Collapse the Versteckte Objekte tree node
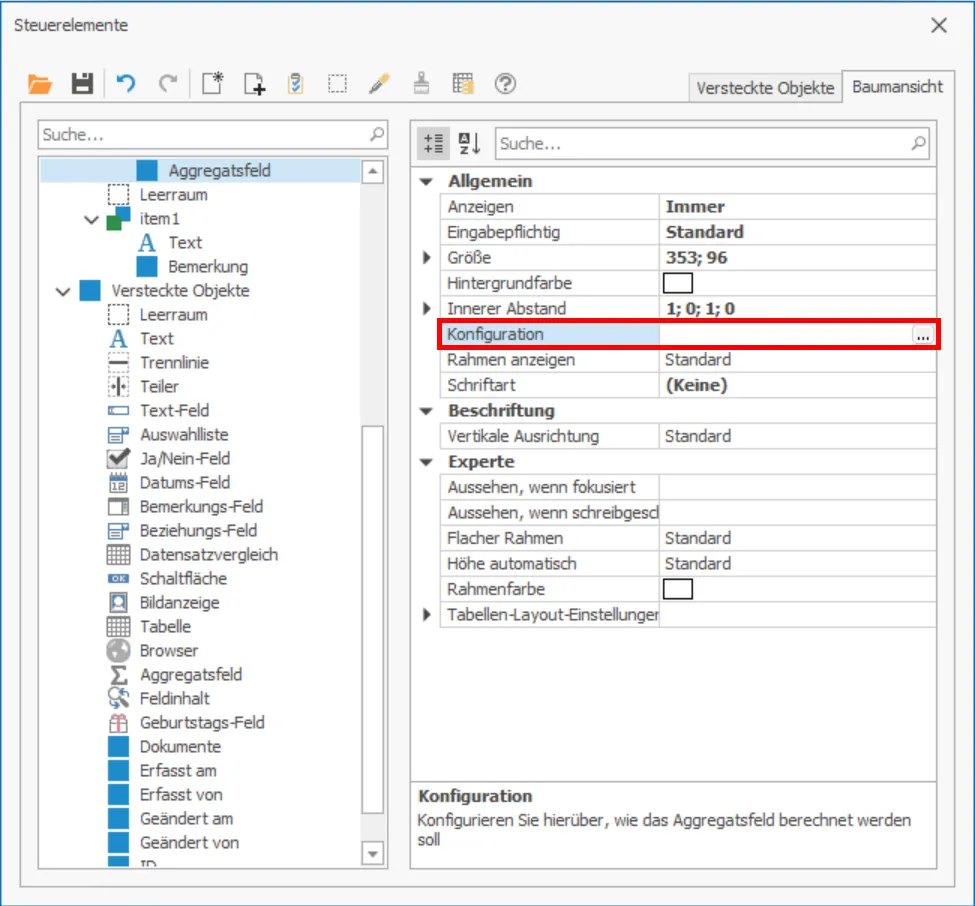Image resolution: width=975 pixels, height=906 pixels. pyautogui.click(x=63, y=291)
